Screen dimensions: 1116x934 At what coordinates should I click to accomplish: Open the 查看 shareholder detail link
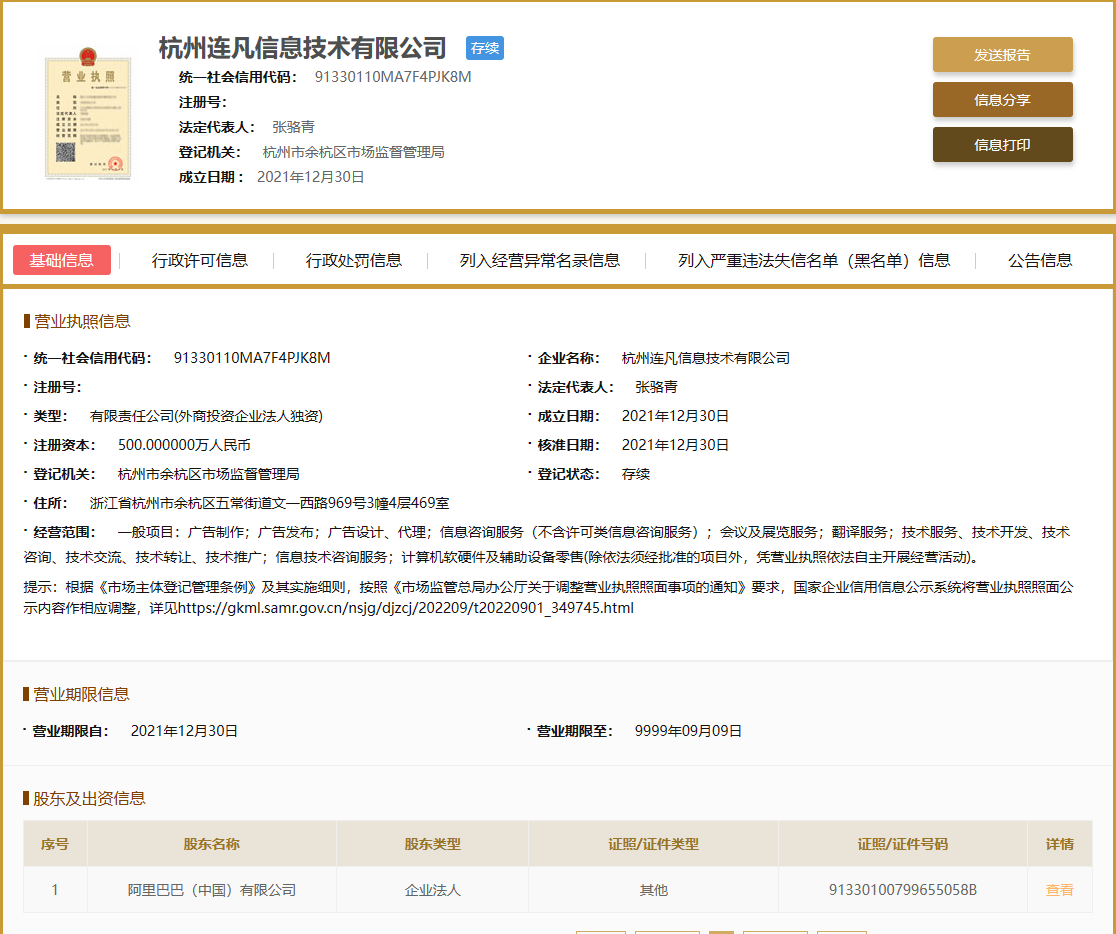point(1058,890)
